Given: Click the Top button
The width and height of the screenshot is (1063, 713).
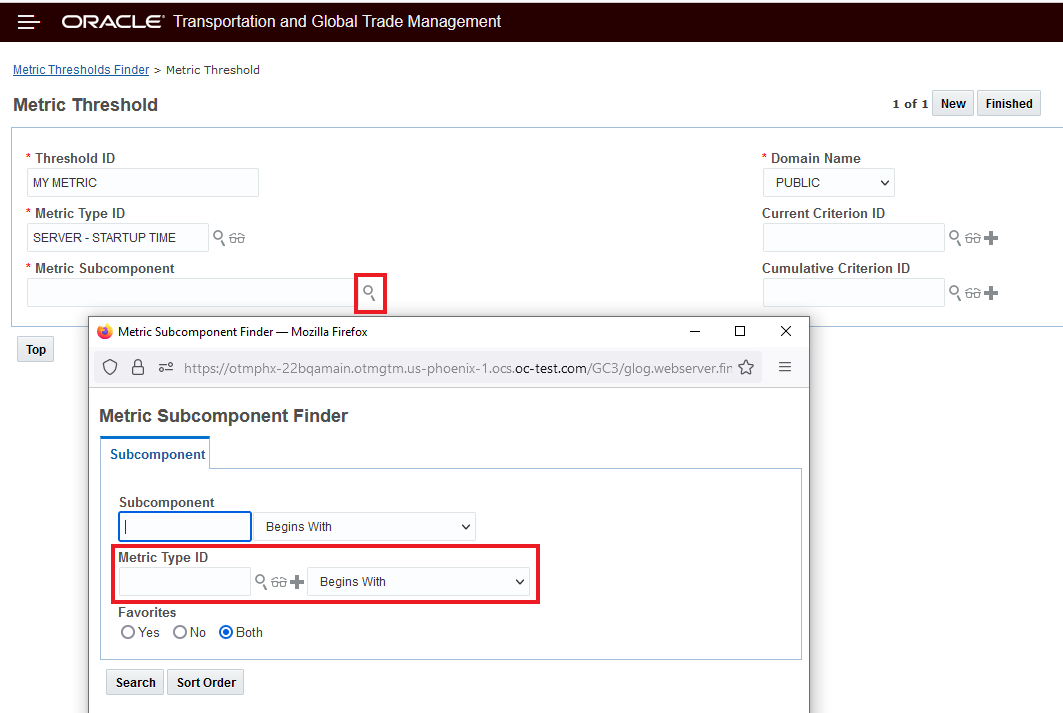Looking at the screenshot, I should point(35,350).
